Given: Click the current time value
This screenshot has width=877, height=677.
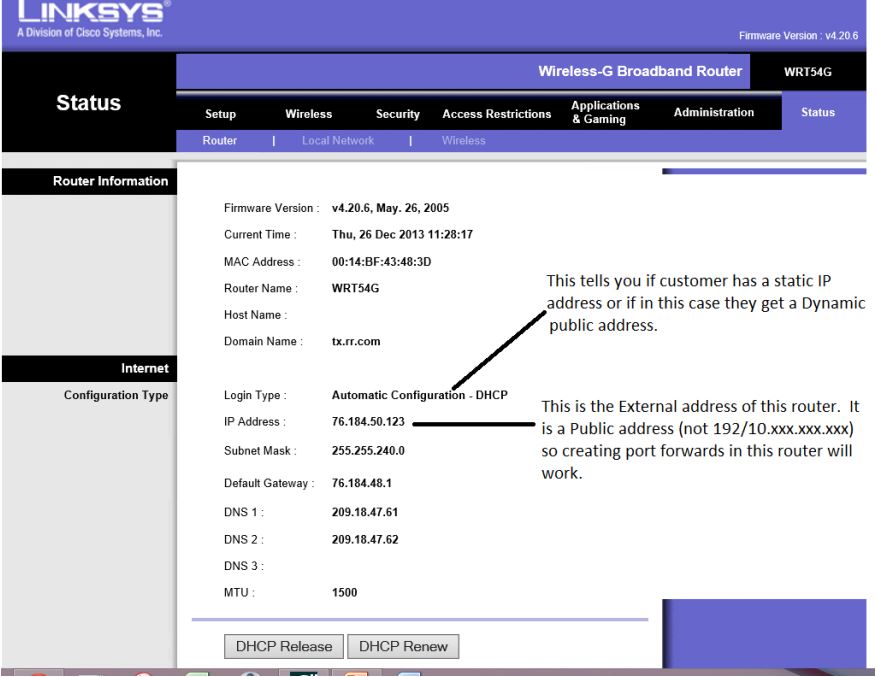Looking at the screenshot, I should pyautogui.click(x=402, y=234).
